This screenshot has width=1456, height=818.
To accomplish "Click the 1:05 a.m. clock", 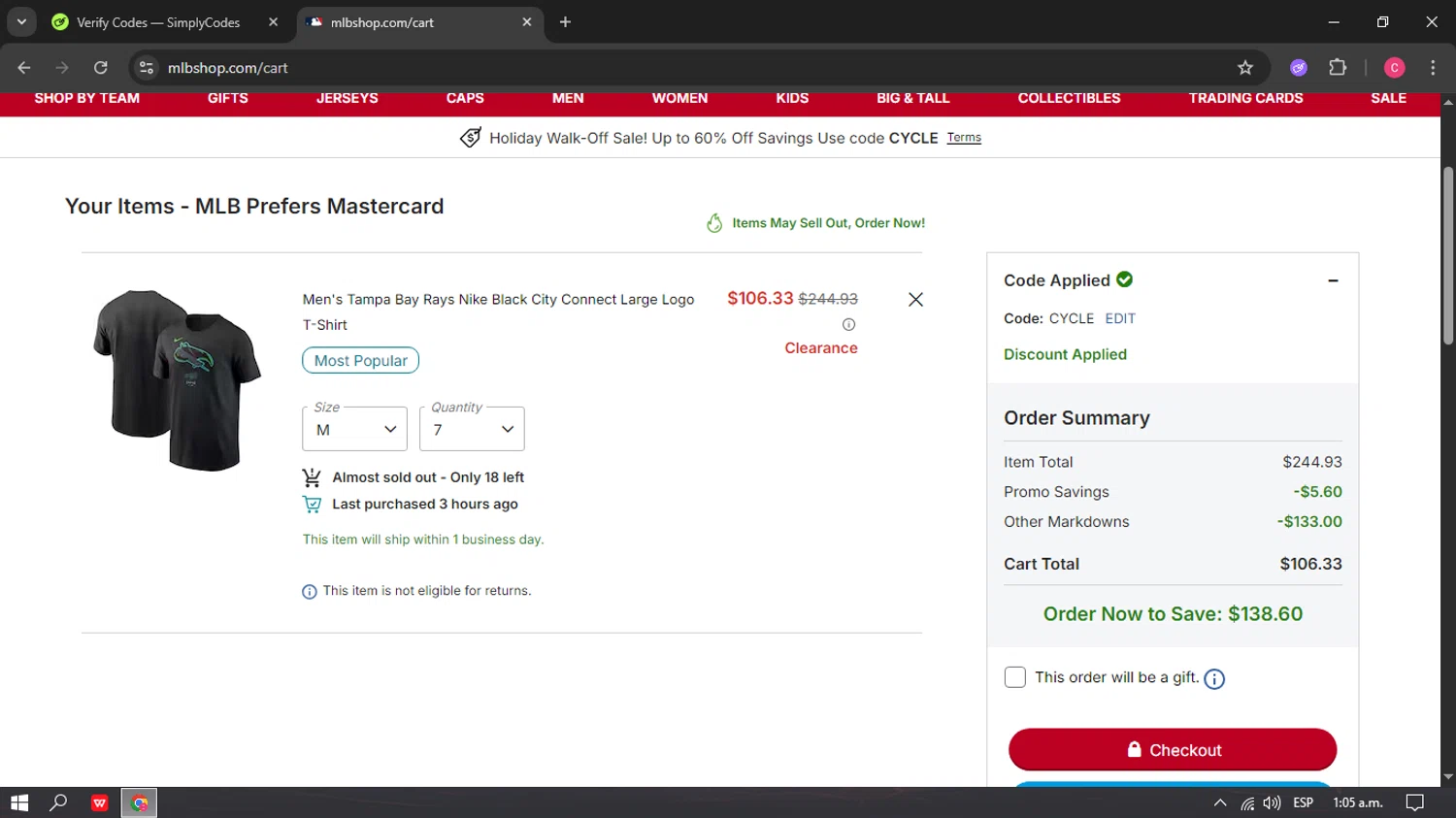I will tap(1358, 803).
